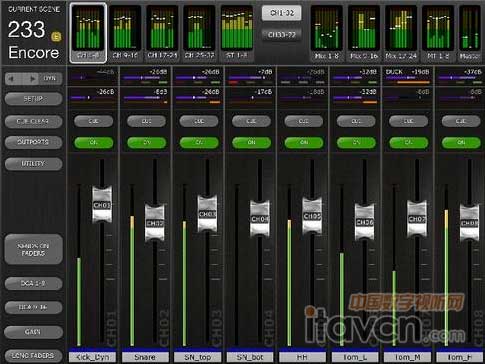Viewport: 485px width, 364px height.
Task: Cue the Tom_H channel
Action: click(x=461, y=121)
